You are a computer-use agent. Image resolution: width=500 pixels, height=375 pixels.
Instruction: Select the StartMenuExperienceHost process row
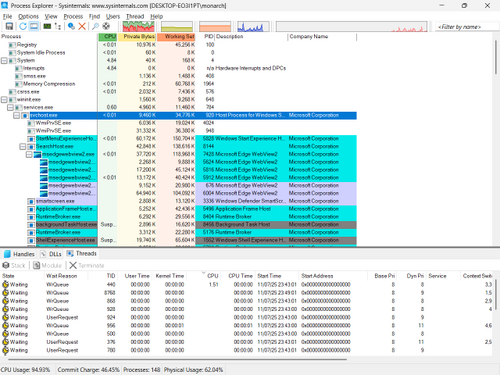tap(178, 139)
